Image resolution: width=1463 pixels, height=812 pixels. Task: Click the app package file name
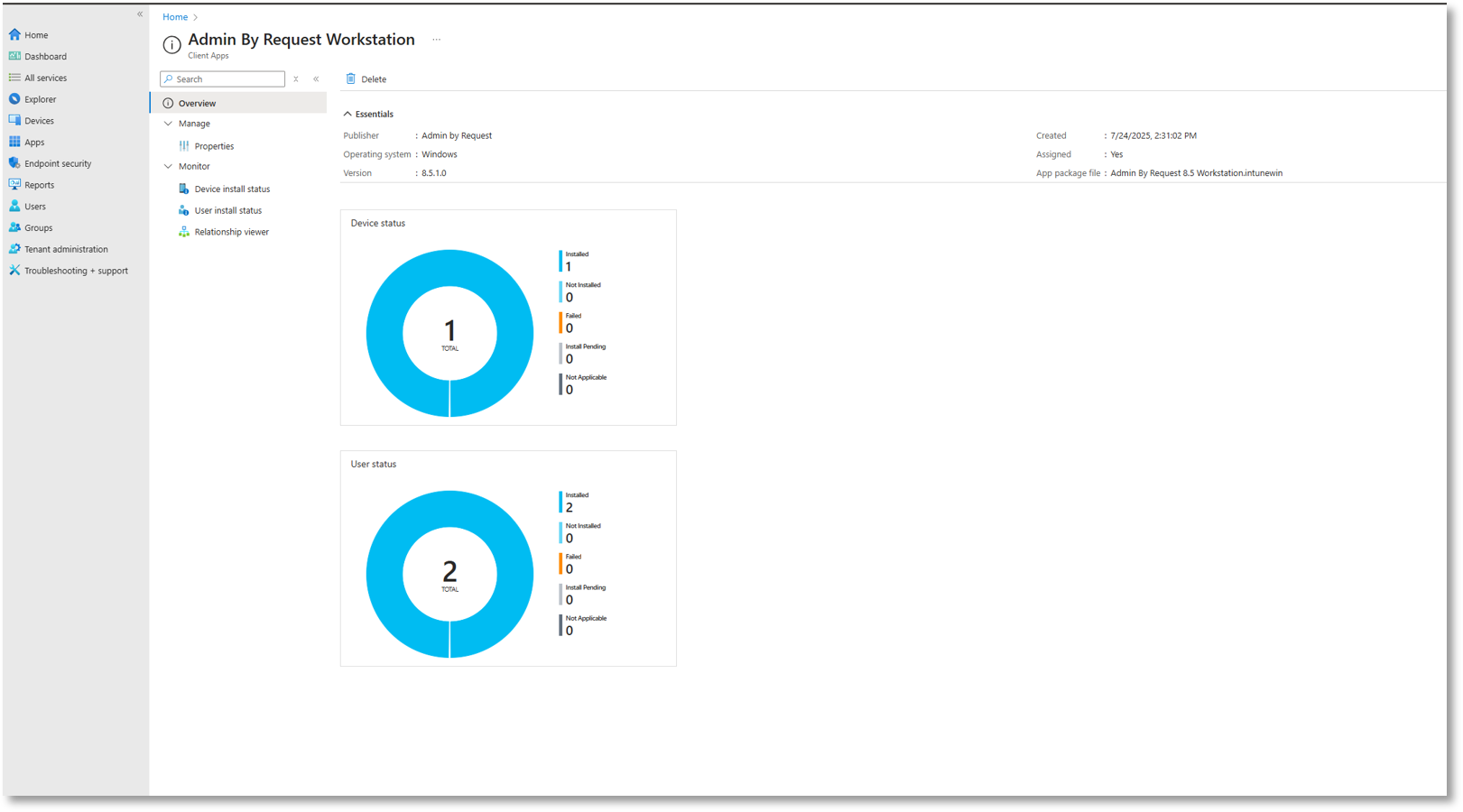[1196, 173]
